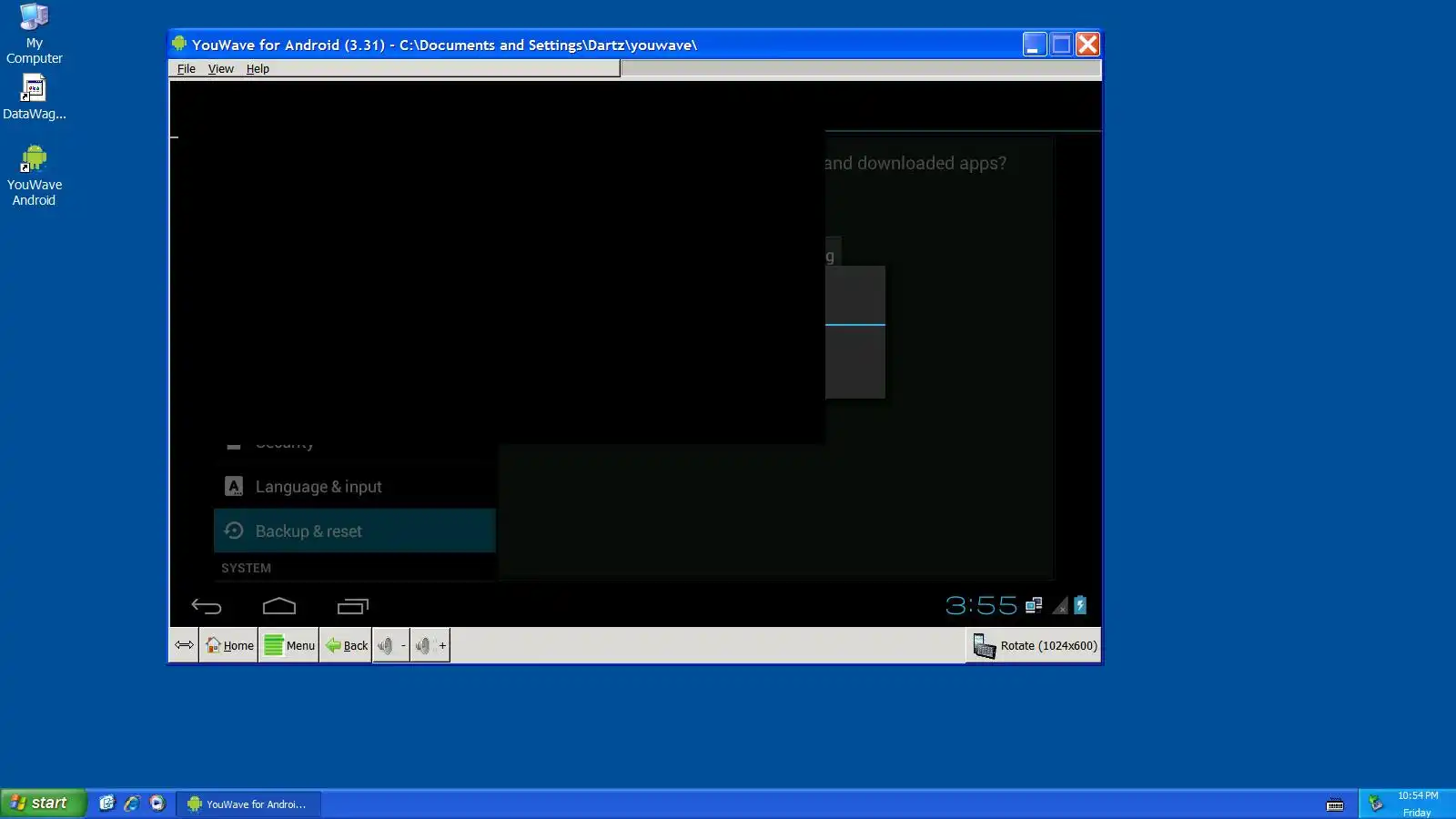The image size is (1456, 819).
Task: Click the Backup & reset circular arrow icon
Action: [234, 531]
